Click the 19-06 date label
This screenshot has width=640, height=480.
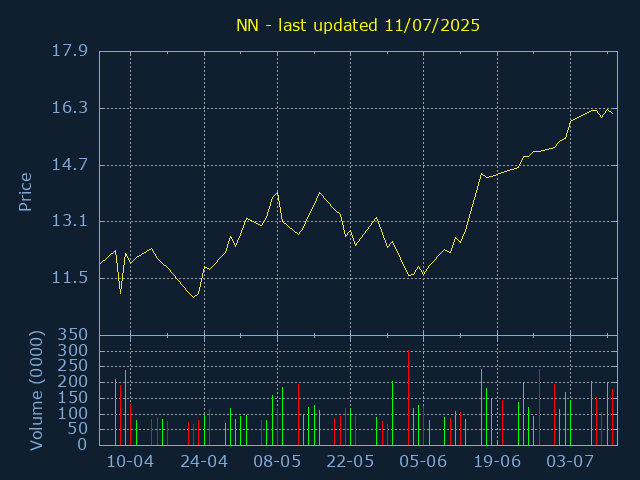[x=497, y=462]
